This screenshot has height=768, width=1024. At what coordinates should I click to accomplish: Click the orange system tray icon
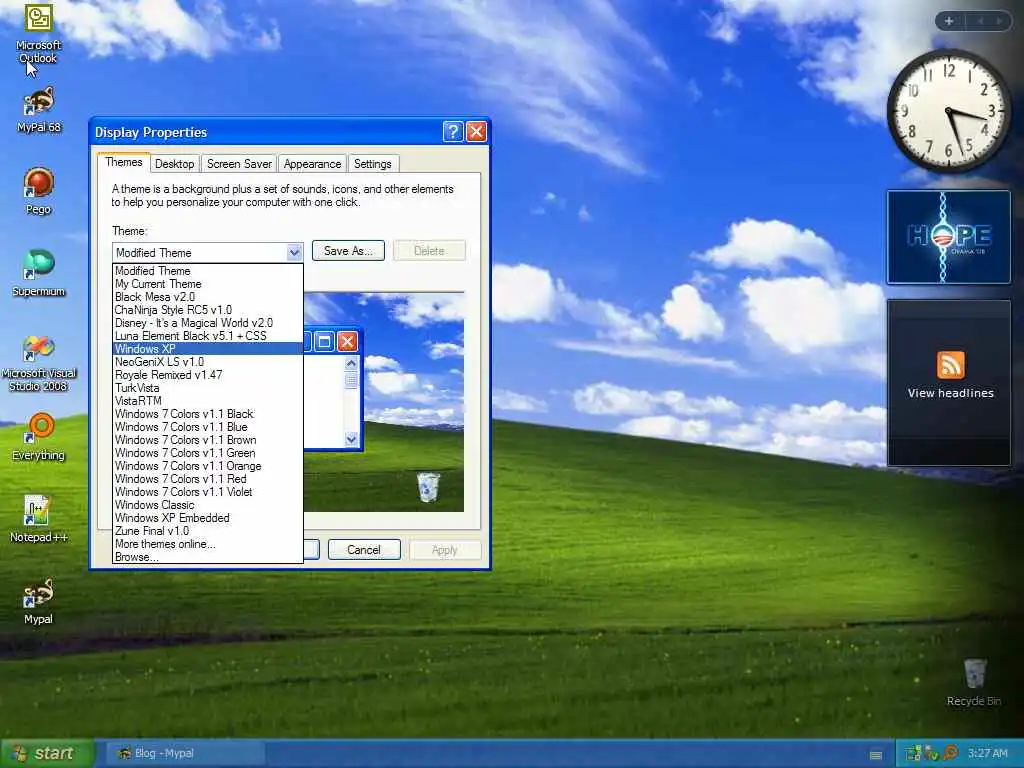(x=950, y=754)
